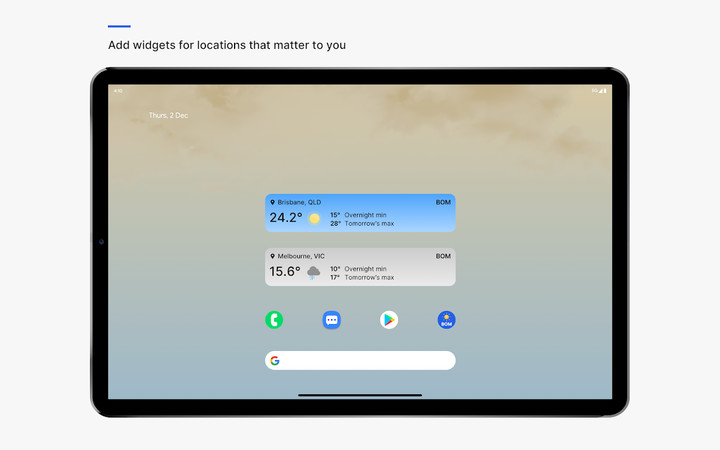Launch the Google Play Store icon
720x450 pixels.
(x=389, y=320)
